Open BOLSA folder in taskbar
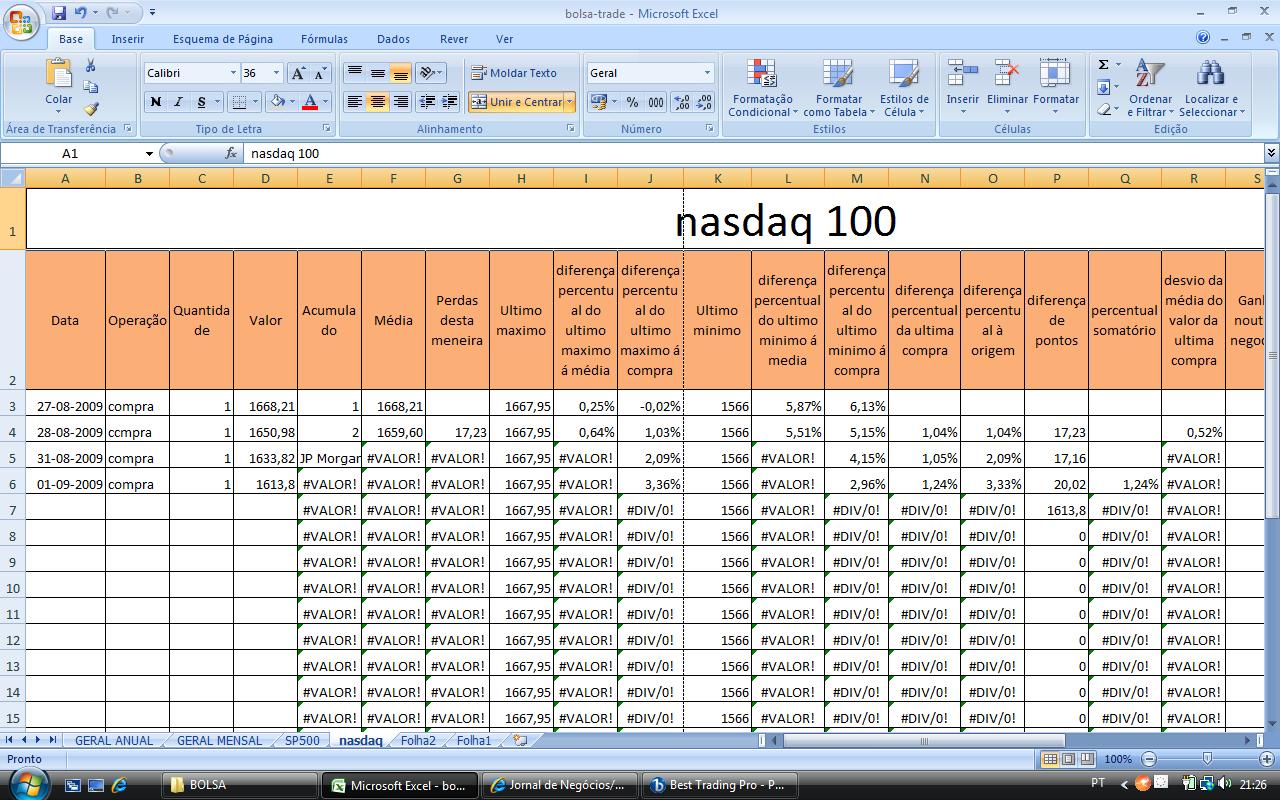The height and width of the screenshot is (800, 1280). coord(240,785)
